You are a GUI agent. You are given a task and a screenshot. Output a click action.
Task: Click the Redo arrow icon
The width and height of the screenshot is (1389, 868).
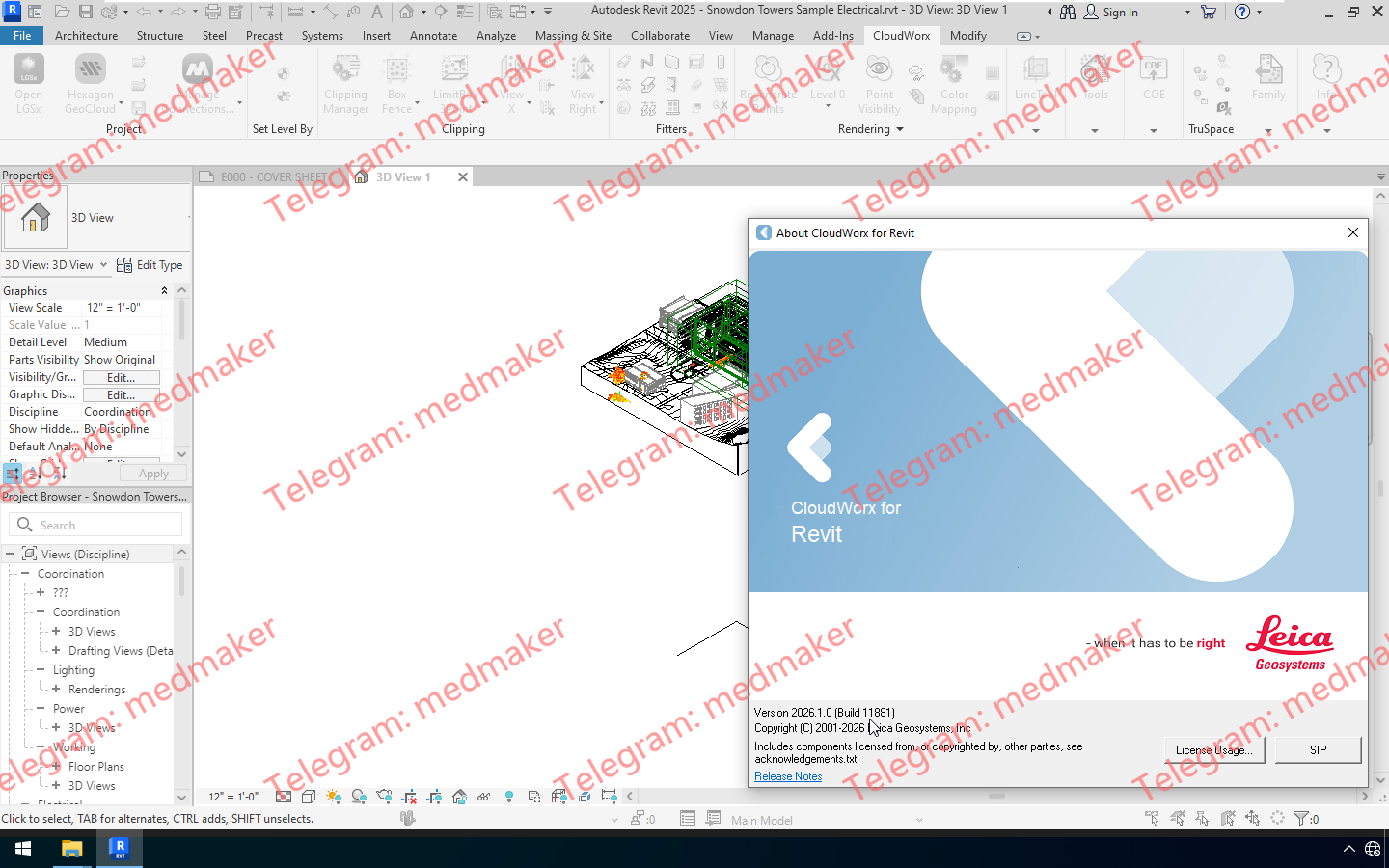click(178, 12)
